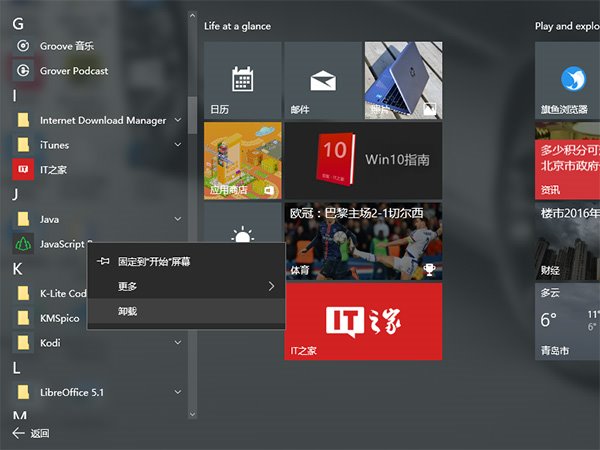Expand the Java folder chevron
Image resolution: width=600 pixels, height=450 pixels.
(178, 219)
